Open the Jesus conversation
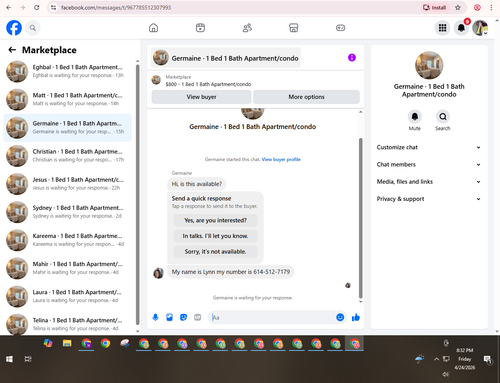The width and height of the screenshot is (500, 383). (67, 184)
